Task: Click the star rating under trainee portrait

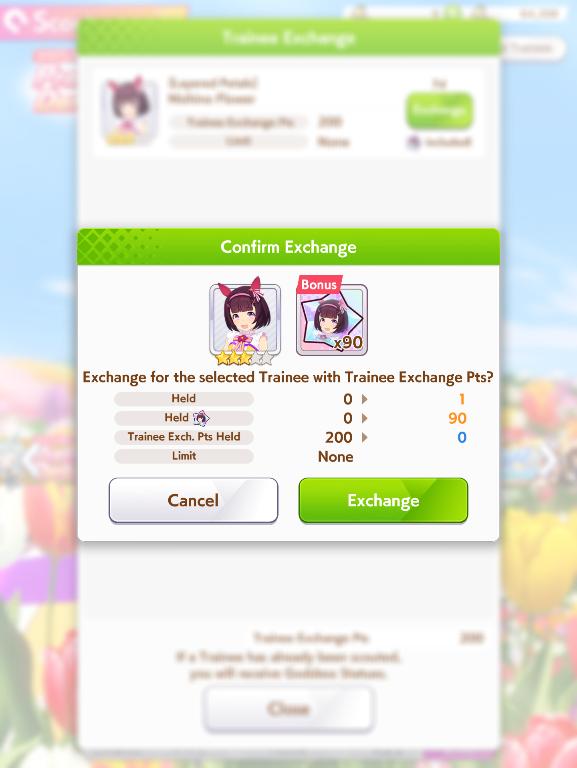Action: point(244,358)
